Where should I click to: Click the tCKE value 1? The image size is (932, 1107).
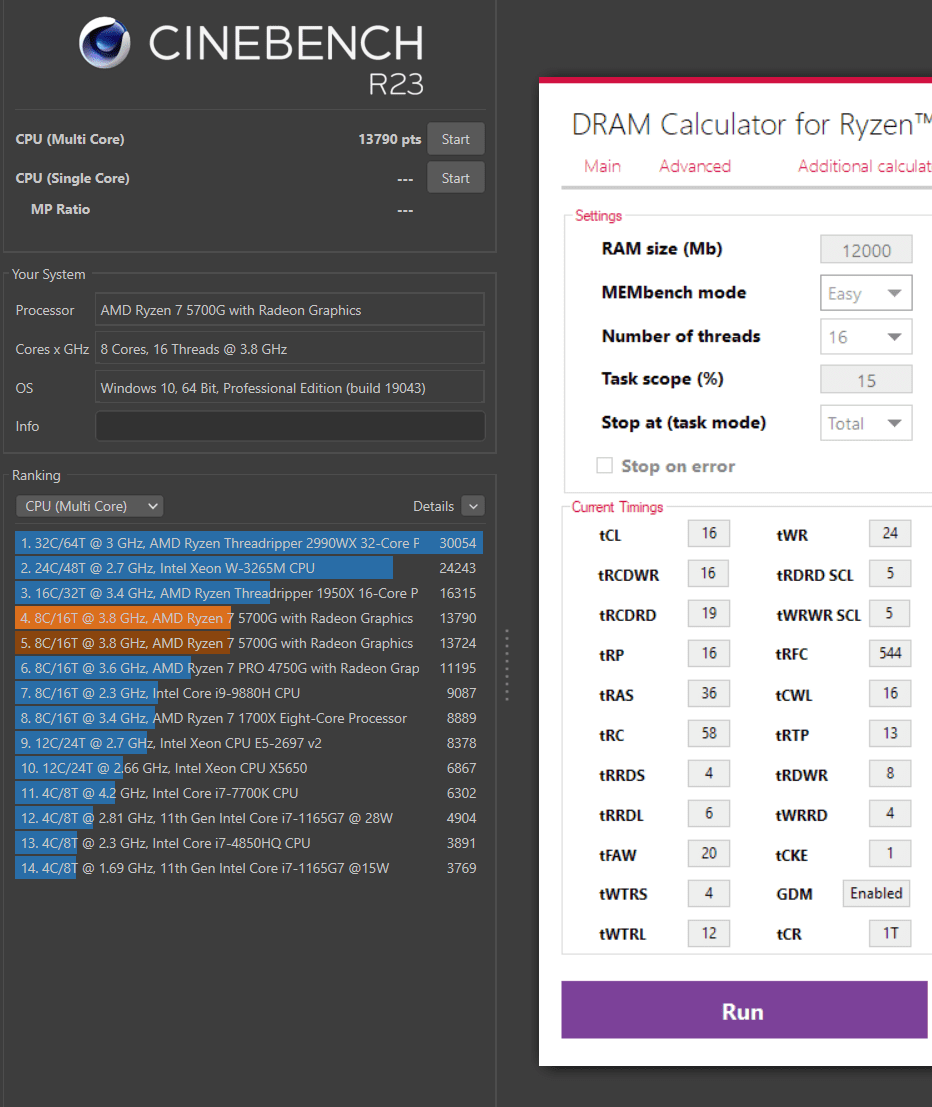(890, 854)
